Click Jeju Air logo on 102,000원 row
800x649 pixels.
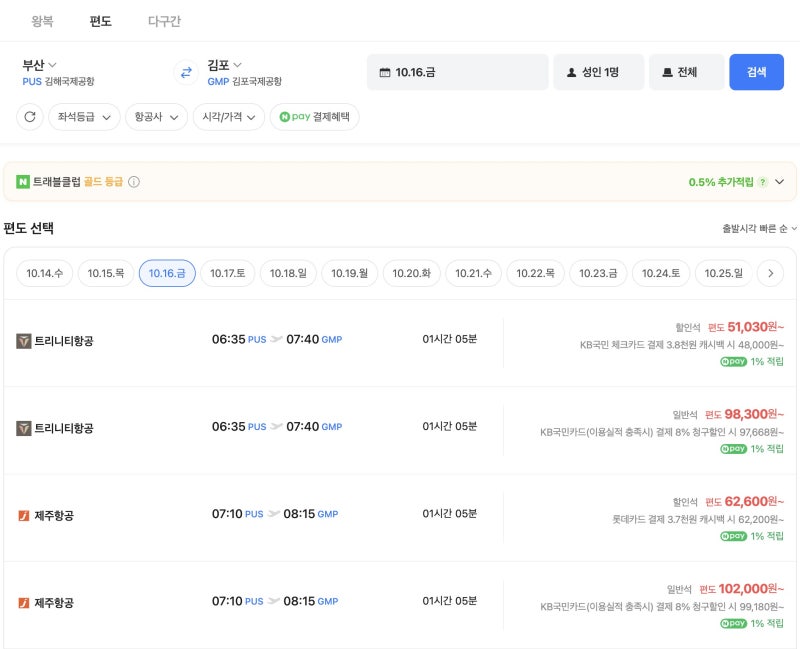tap(23, 603)
